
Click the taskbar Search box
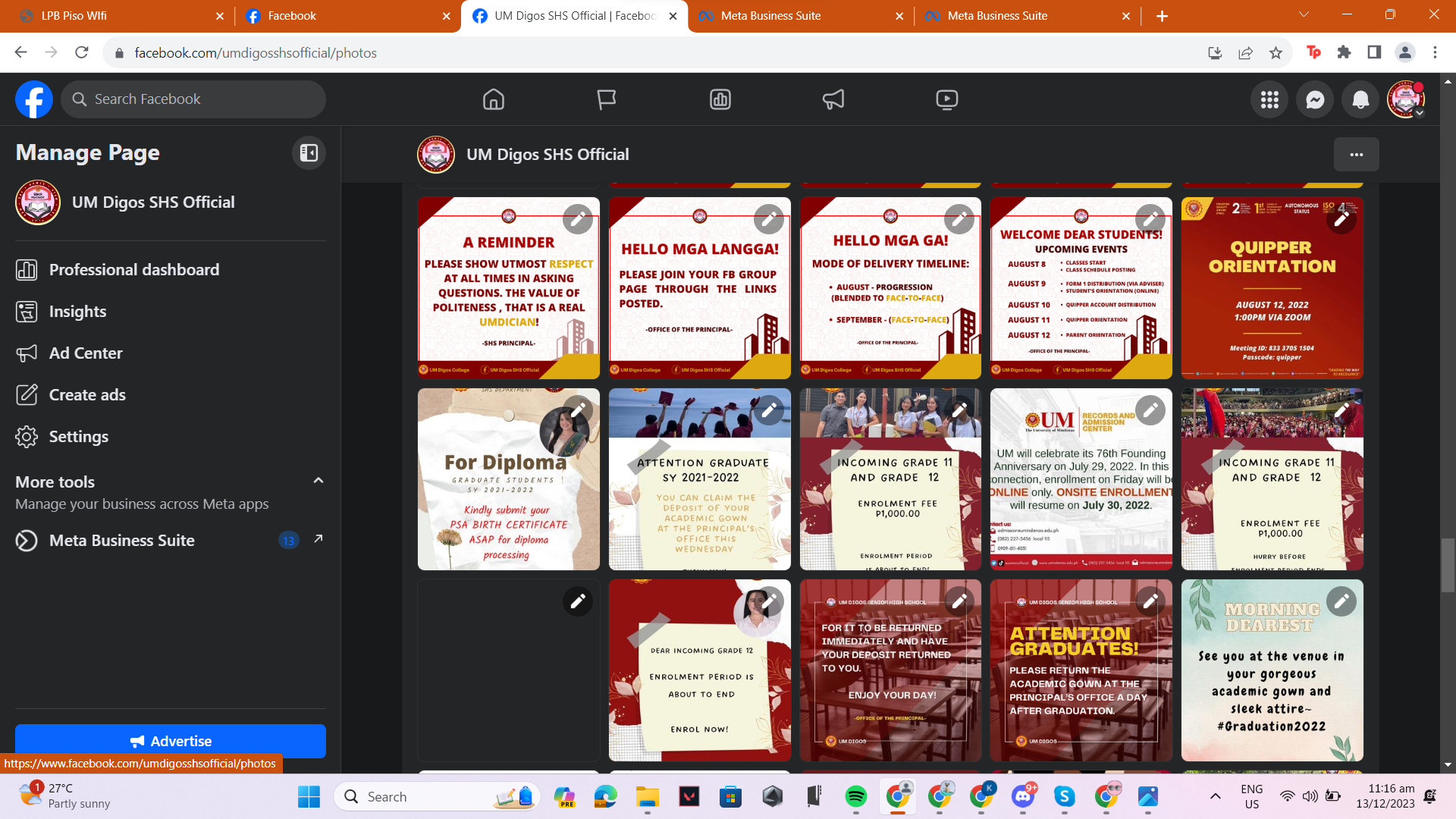click(436, 797)
